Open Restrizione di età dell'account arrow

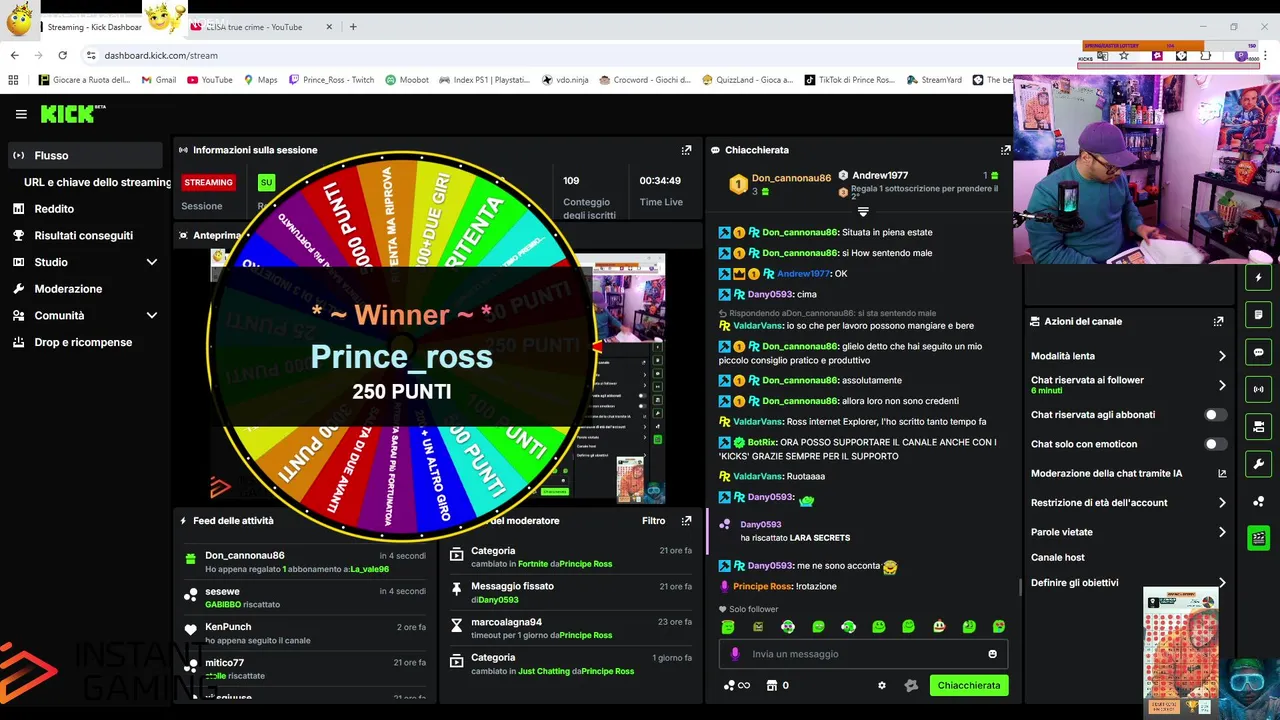(1222, 503)
